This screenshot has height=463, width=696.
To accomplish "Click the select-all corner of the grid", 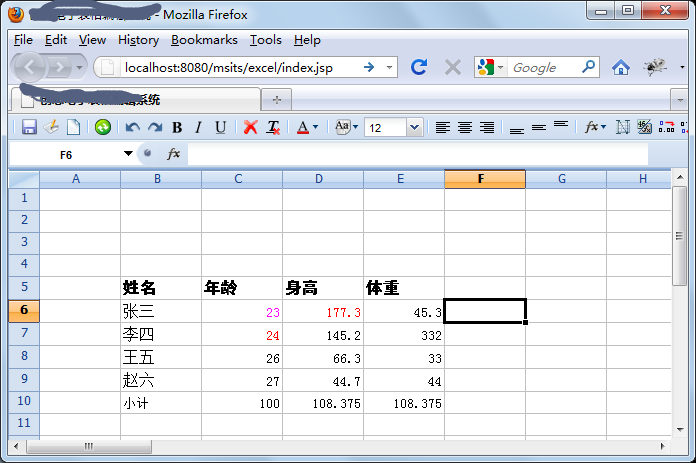I will [24, 179].
